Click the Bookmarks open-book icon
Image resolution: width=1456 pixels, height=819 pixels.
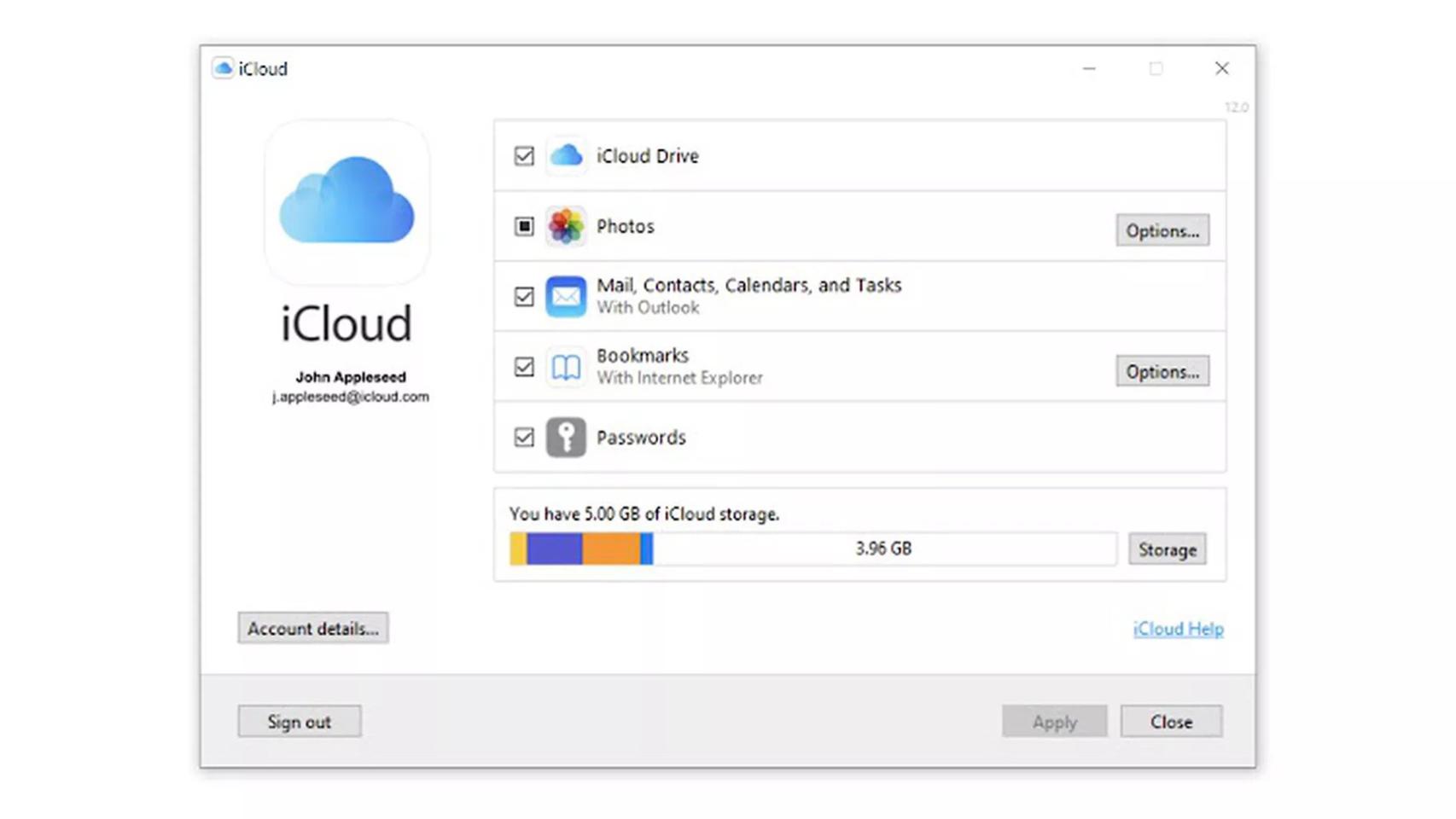click(566, 367)
